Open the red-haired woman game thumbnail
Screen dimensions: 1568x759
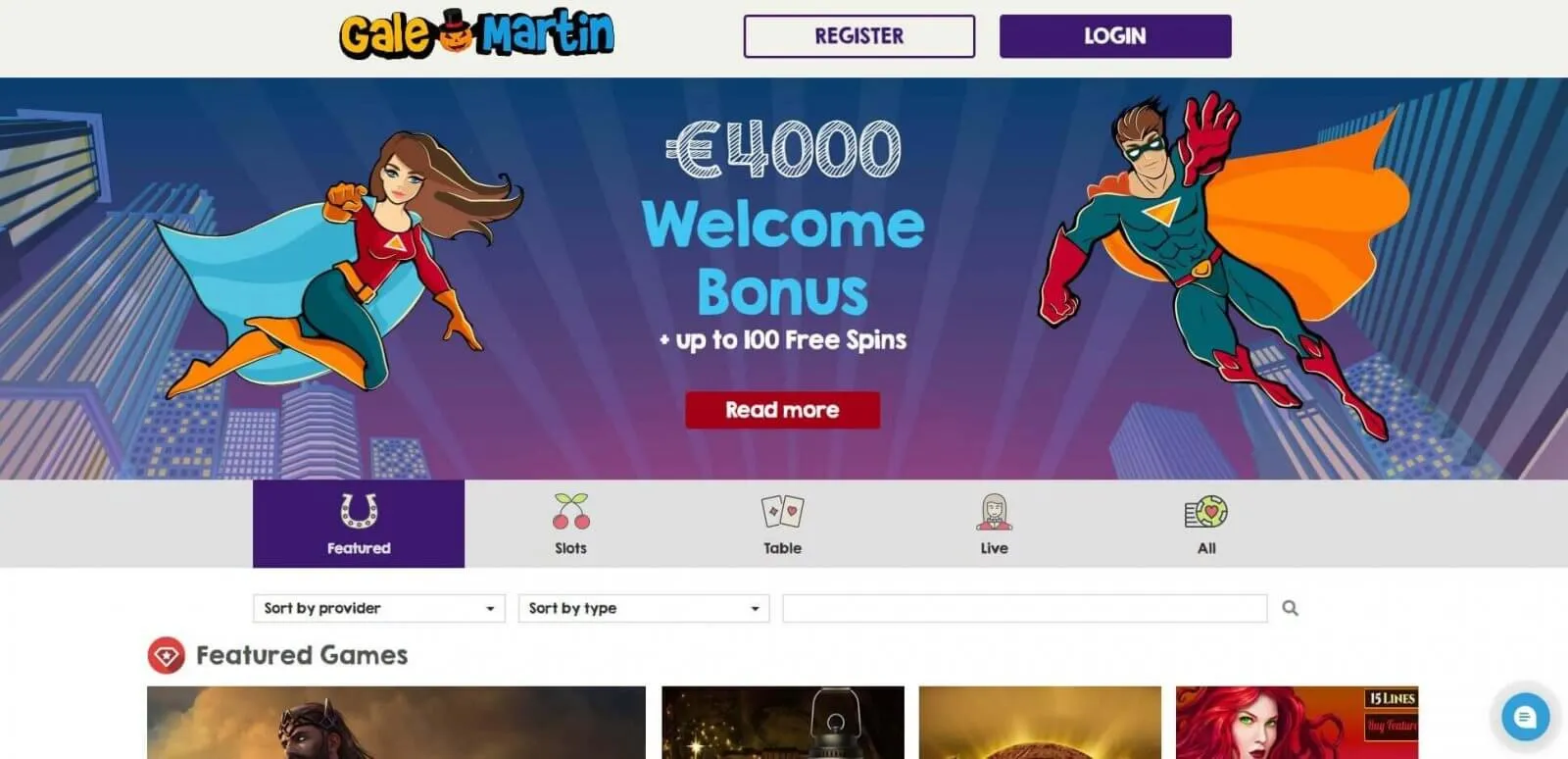pos(1298,723)
